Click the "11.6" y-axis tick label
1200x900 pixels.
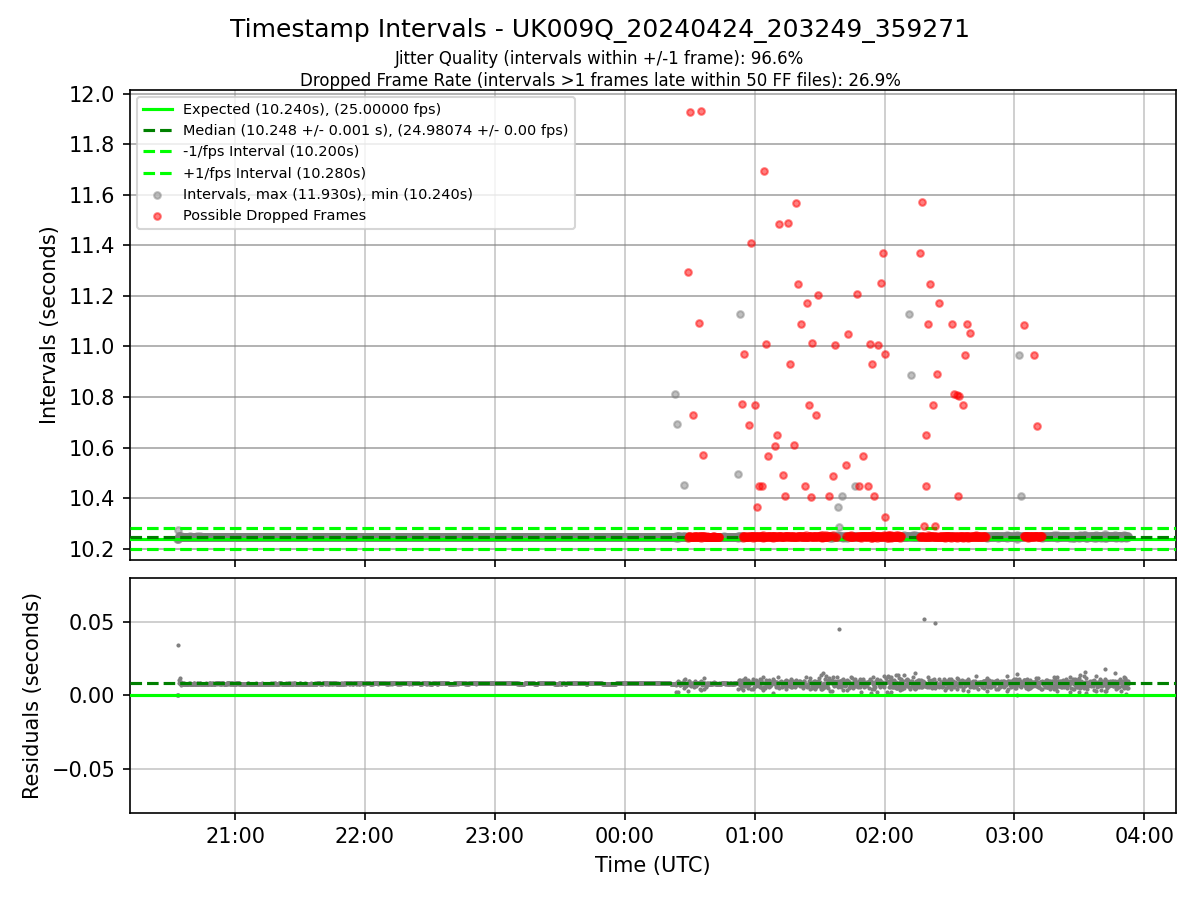coord(94,196)
